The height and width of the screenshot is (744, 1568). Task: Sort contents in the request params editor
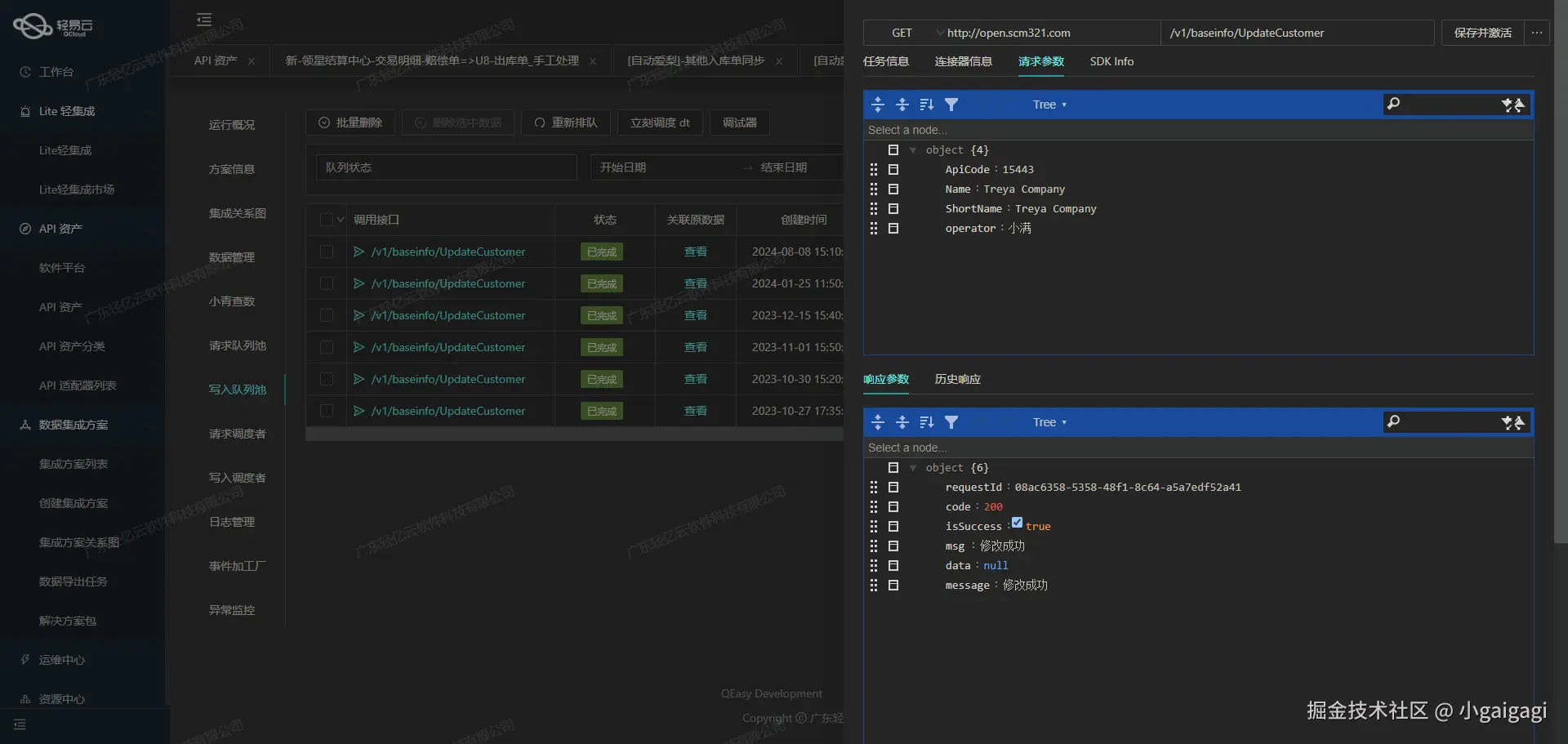coord(927,105)
